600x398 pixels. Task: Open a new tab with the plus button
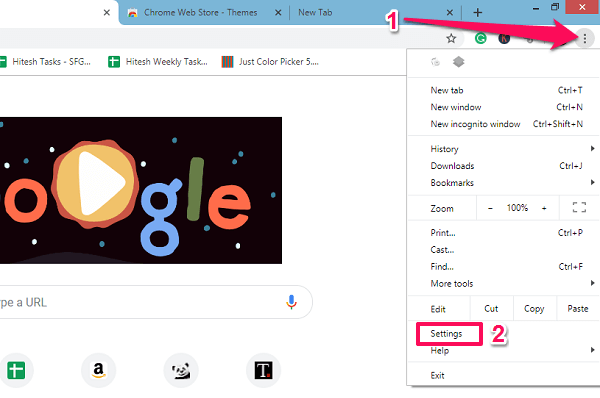tap(478, 13)
